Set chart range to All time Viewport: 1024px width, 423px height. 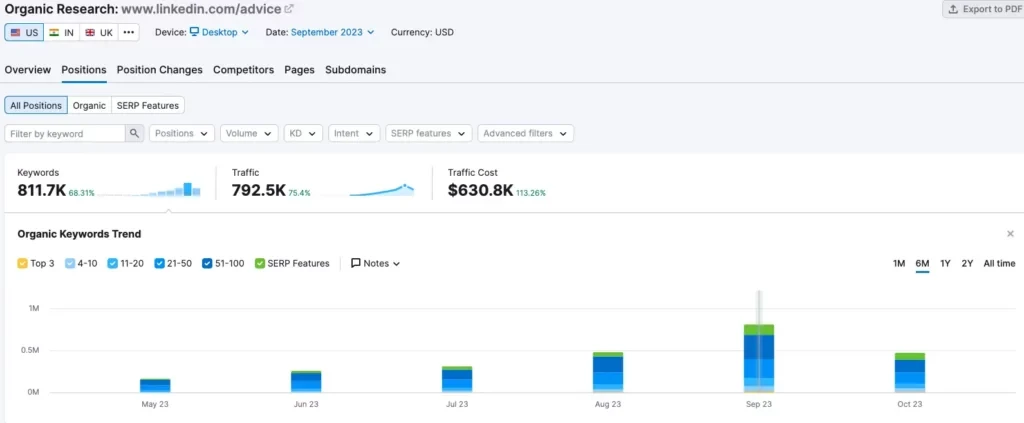[x=999, y=264]
